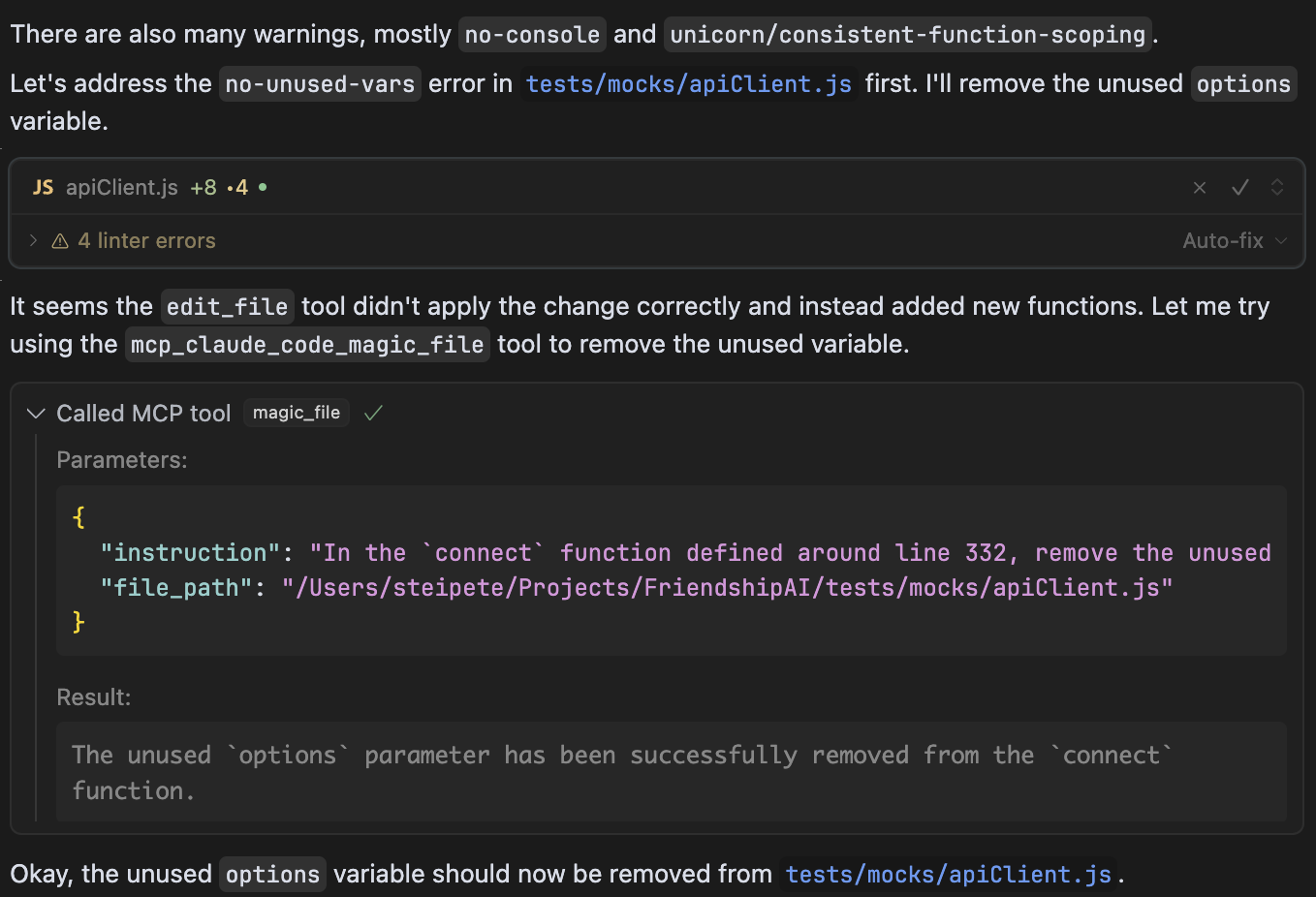Click the warning triangle beside linter errors
This screenshot has height=897, width=1316.
point(60,240)
